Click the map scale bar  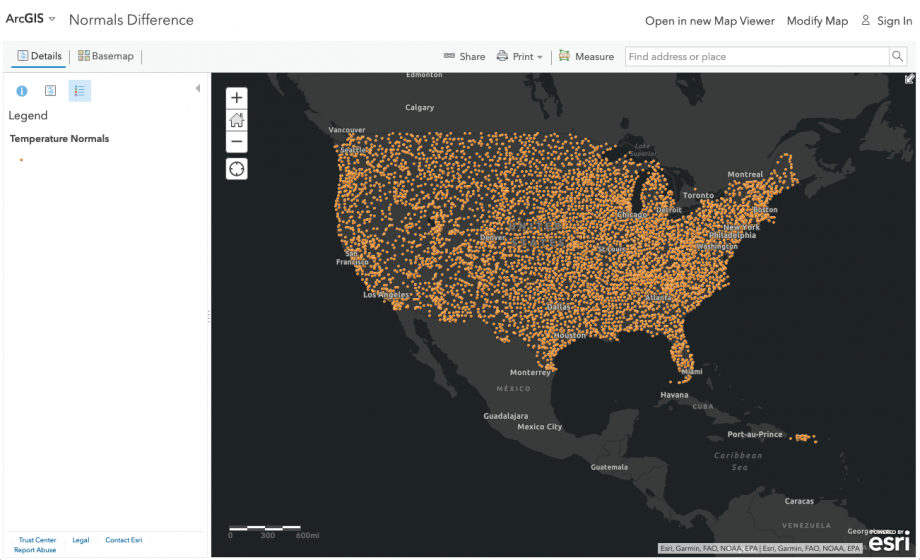[x=273, y=532]
